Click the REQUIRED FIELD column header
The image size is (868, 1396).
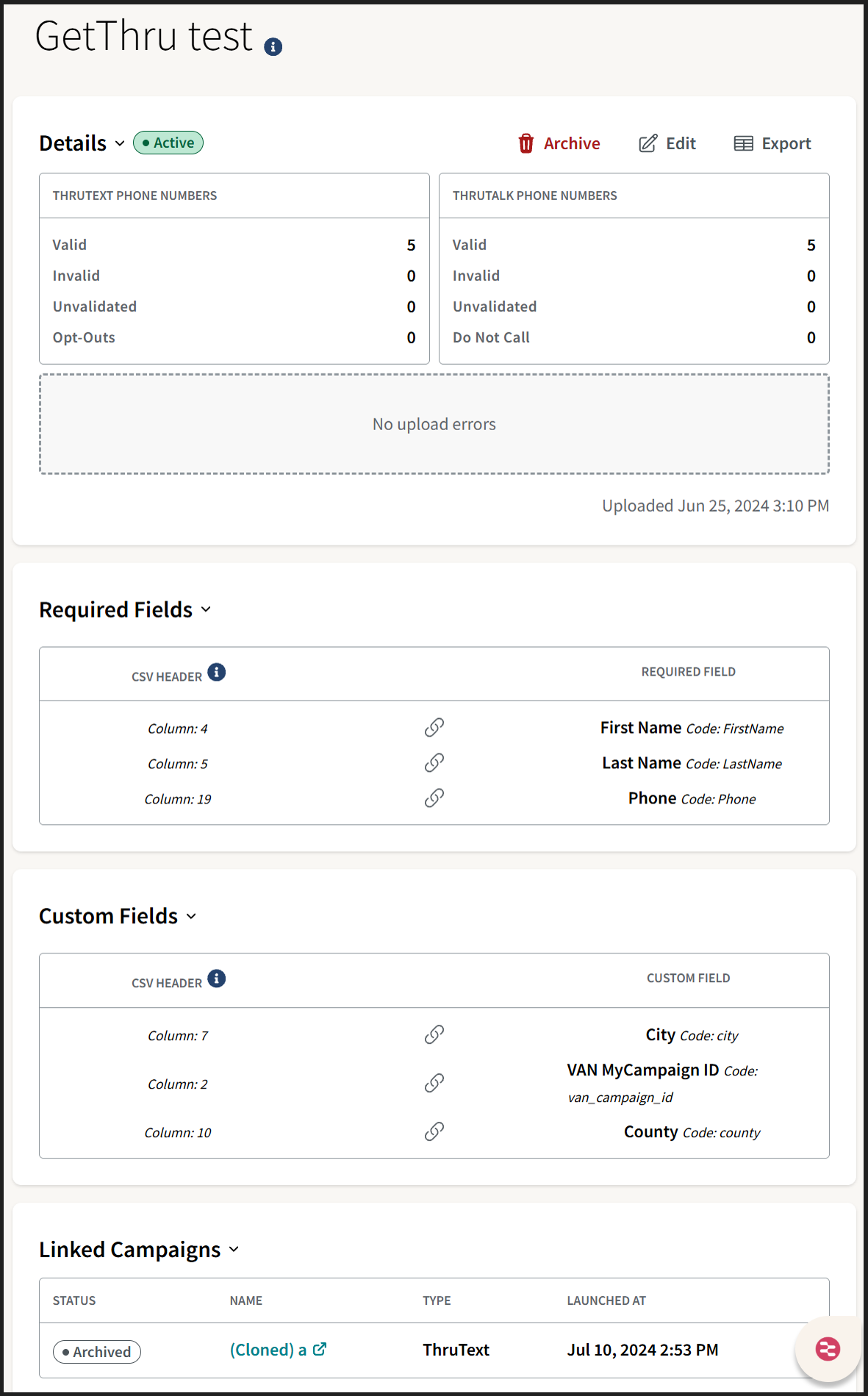coord(688,672)
